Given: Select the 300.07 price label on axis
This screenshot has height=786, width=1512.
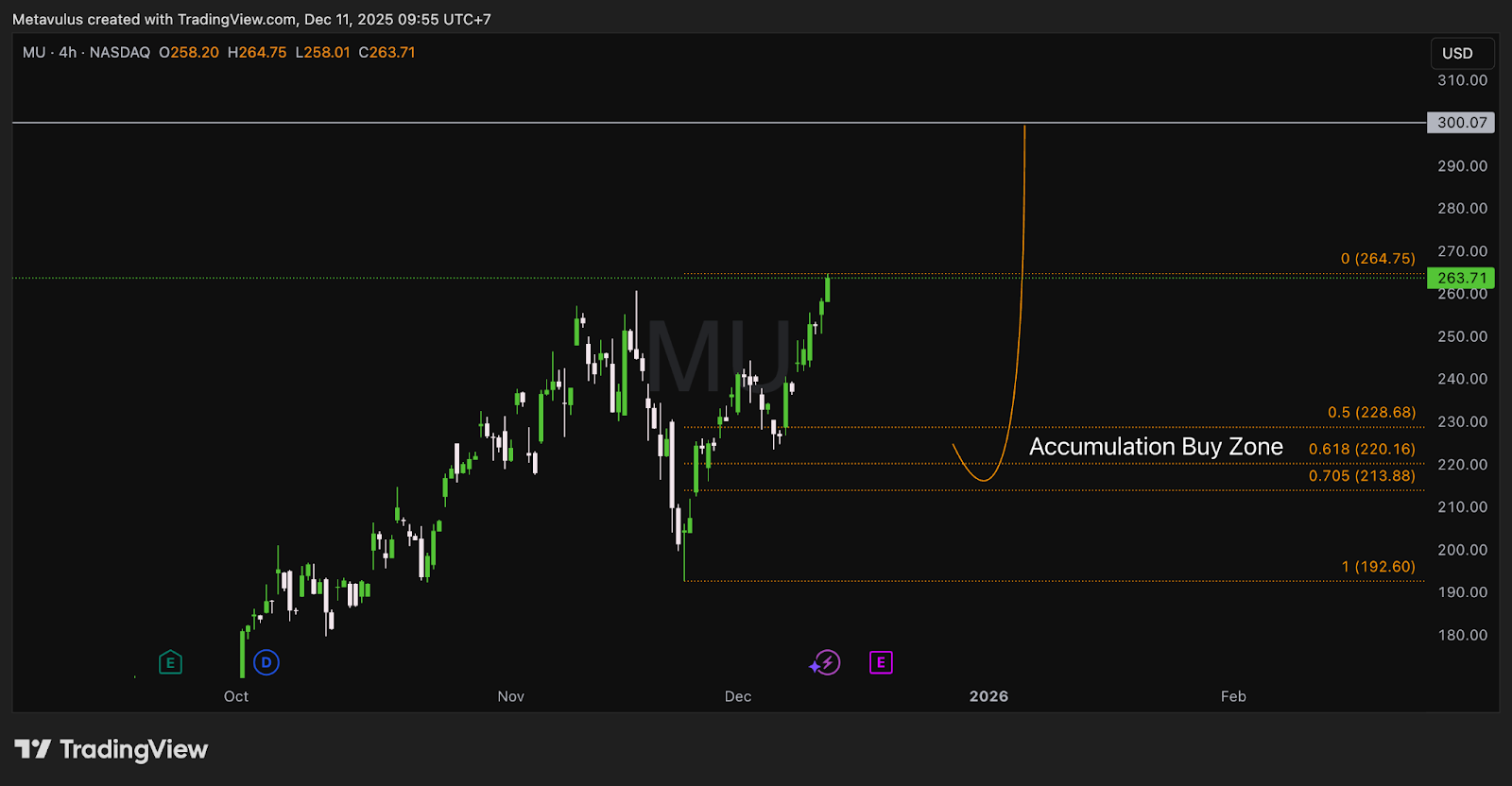Looking at the screenshot, I should (x=1461, y=123).
